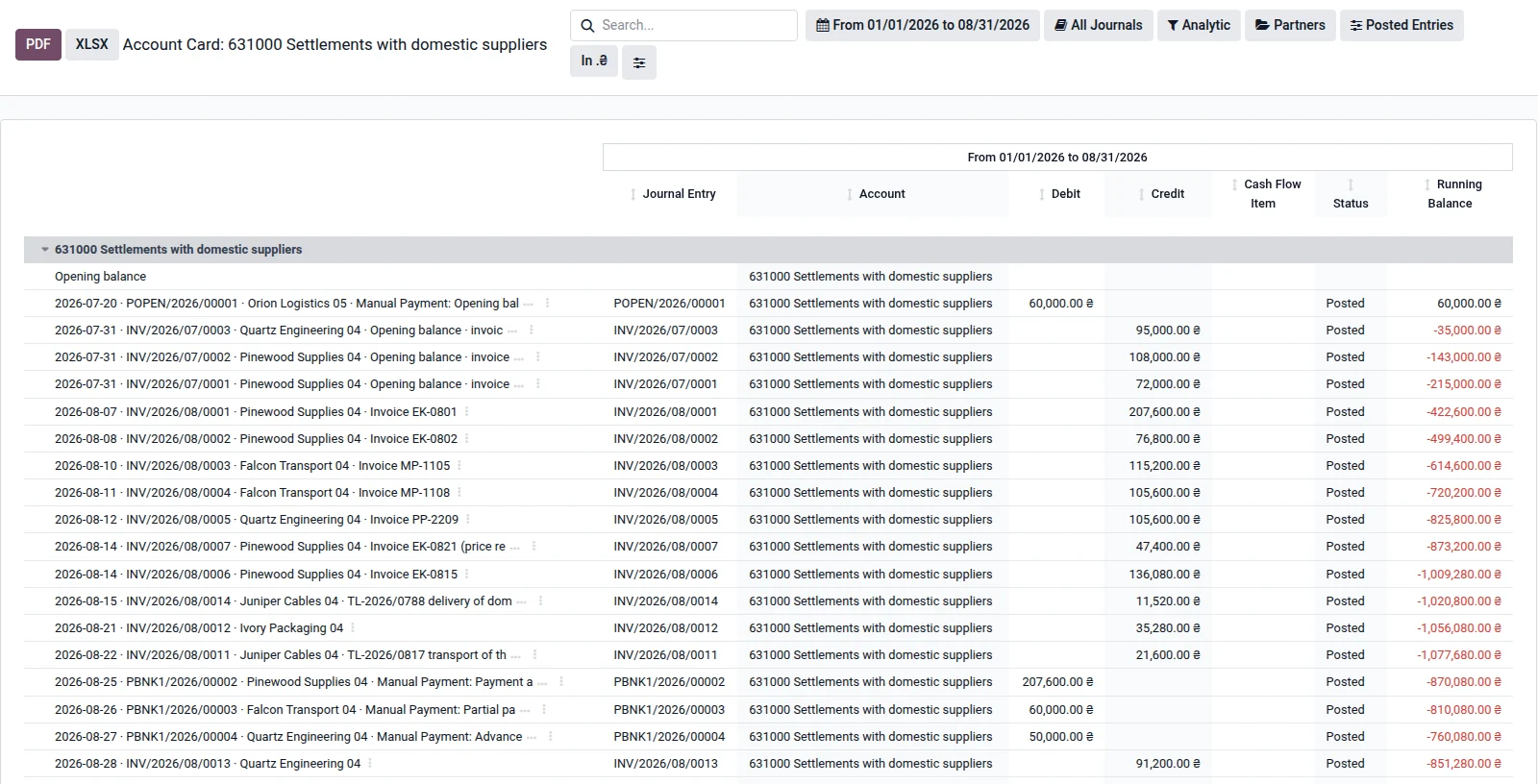The height and width of the screenshot is (784, 1538).
Task: Open the Analytic filter dropdown
Action: point(1199,25)
